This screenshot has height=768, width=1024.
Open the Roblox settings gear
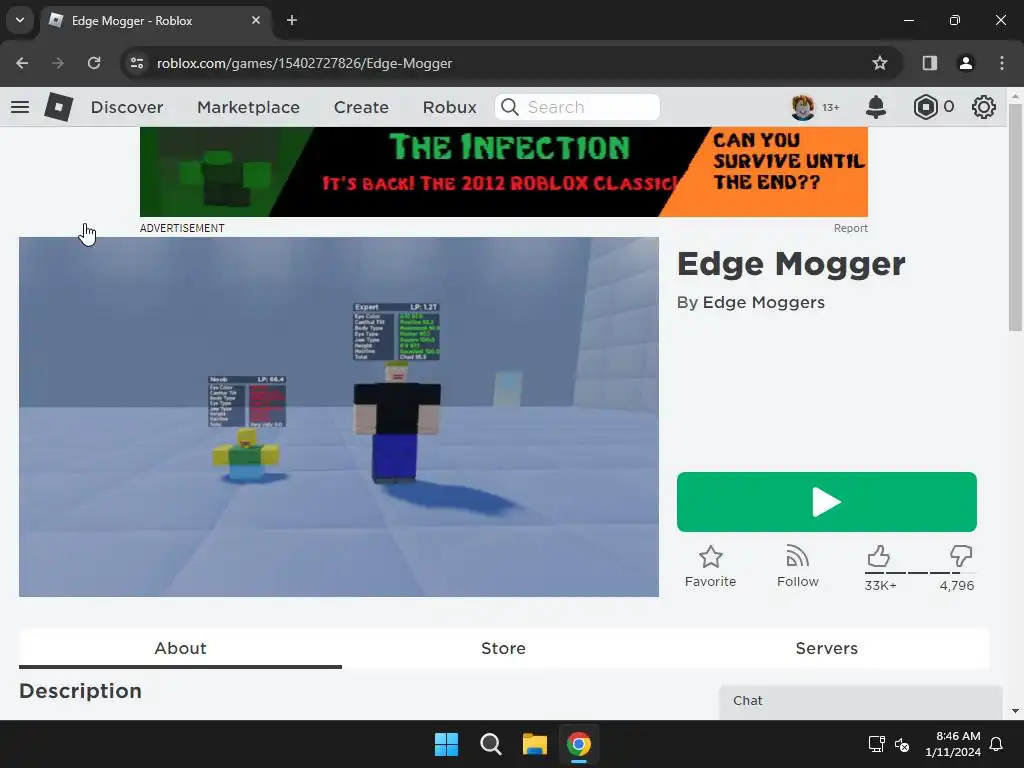coord(983,106)
